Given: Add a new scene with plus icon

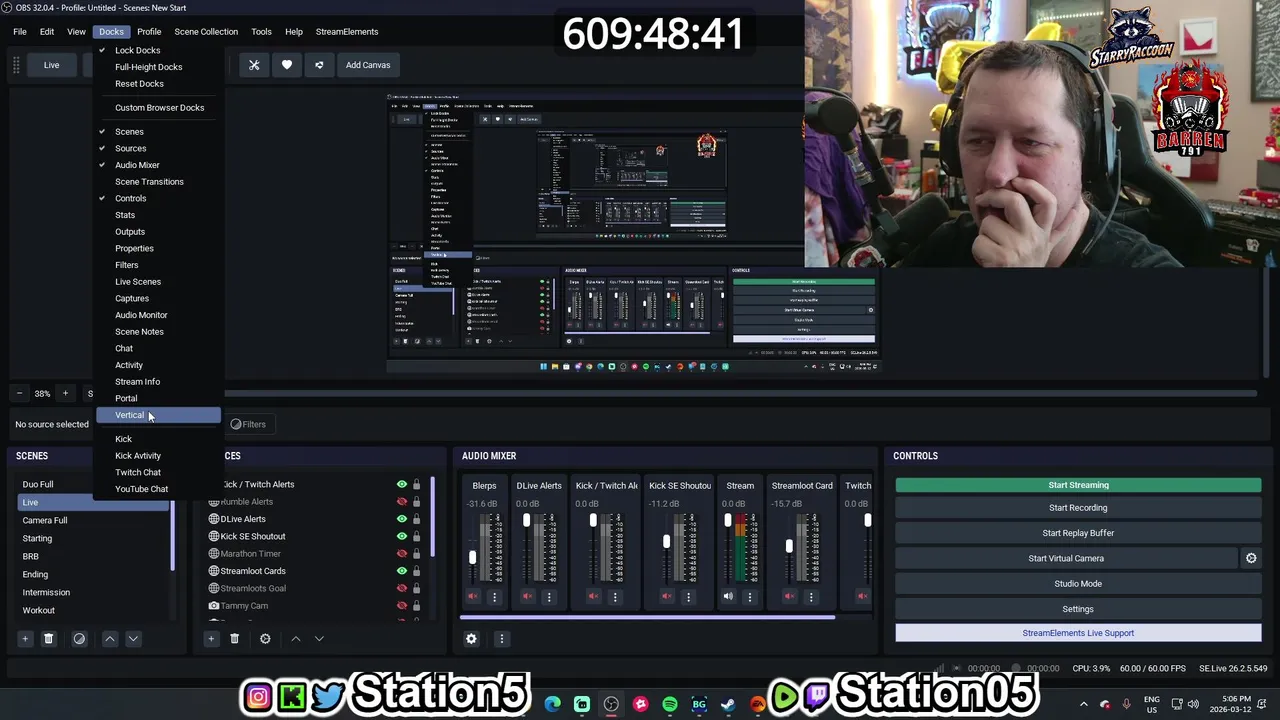Looking at the screenshot, I should coord(25,639).
